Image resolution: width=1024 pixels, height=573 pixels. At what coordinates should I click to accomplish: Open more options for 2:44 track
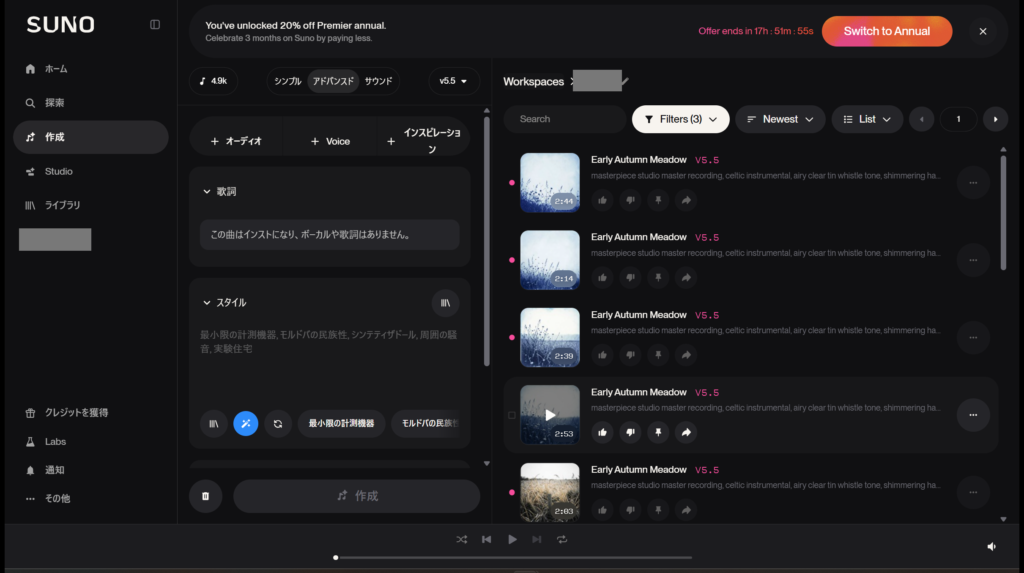(x=973, y=183)
